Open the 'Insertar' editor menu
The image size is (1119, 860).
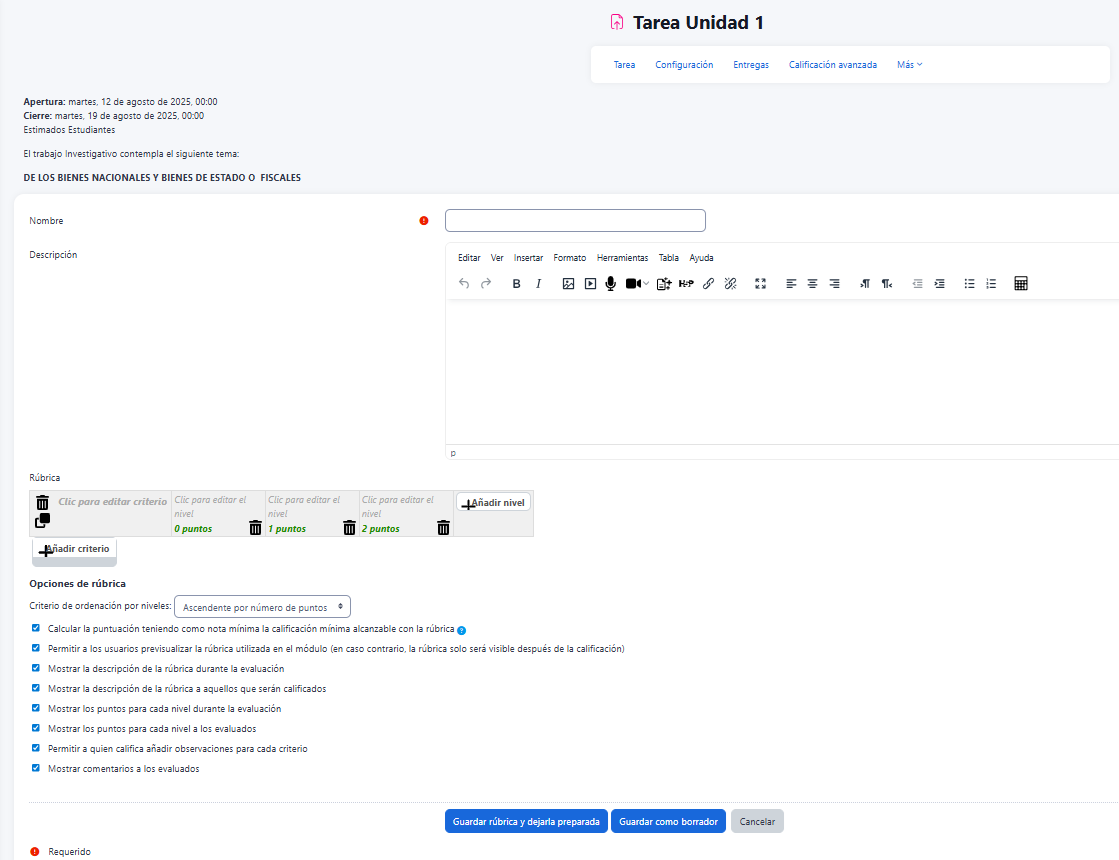(x=528, y=258)
